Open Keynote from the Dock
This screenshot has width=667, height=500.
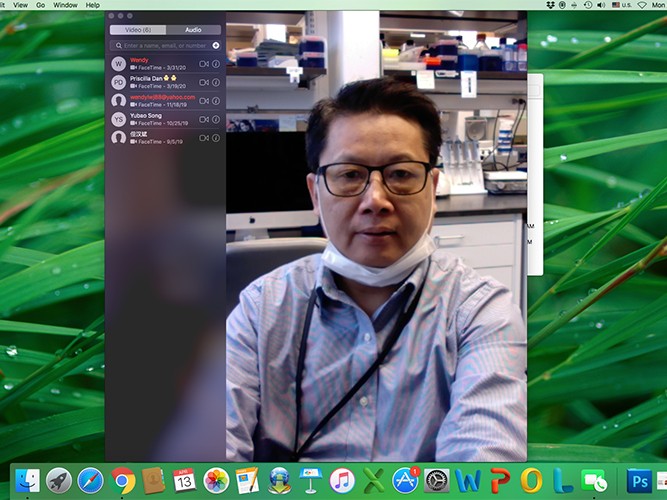point(311,481)
